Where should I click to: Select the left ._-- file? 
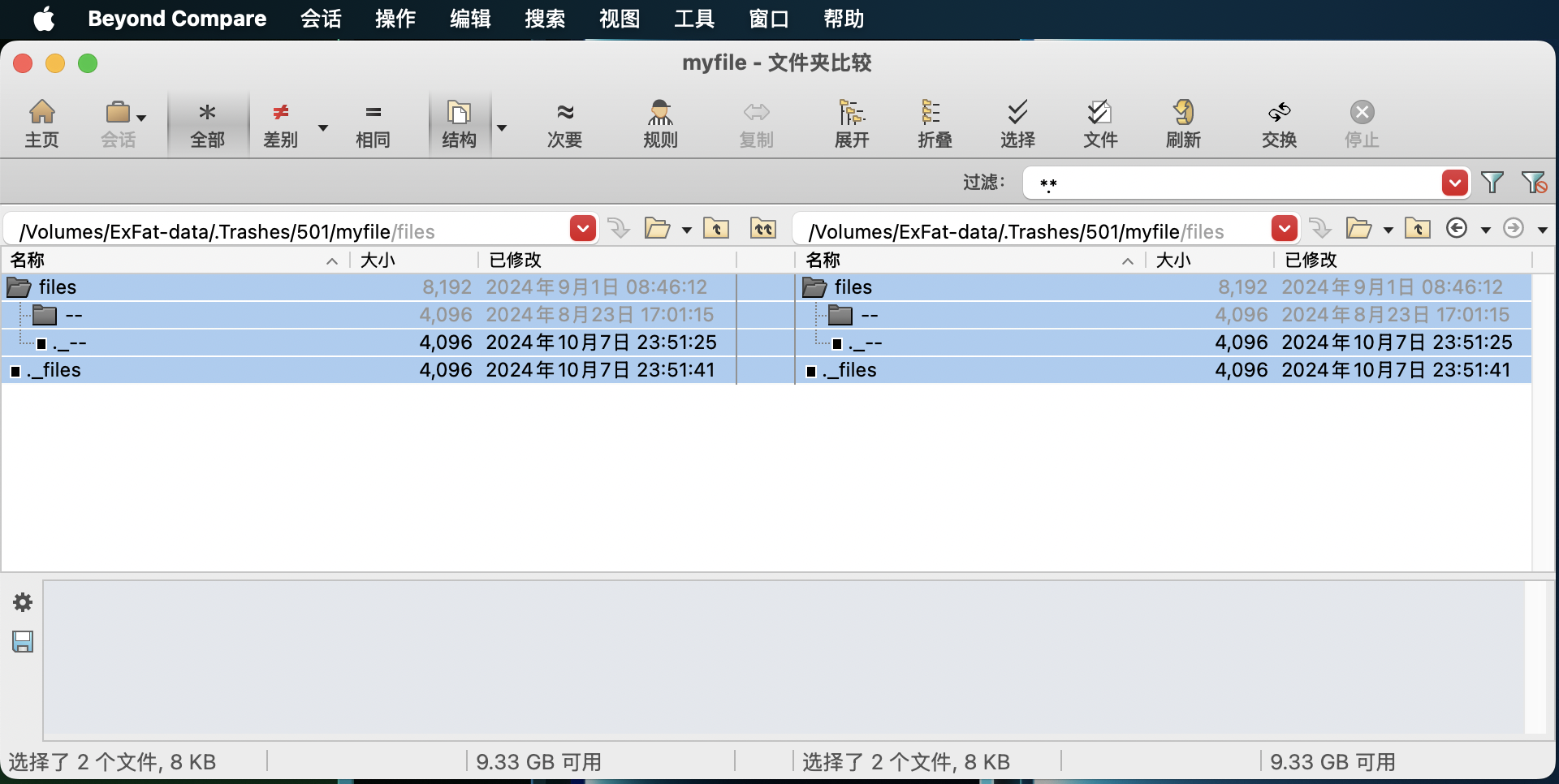[x=369, y=342]
